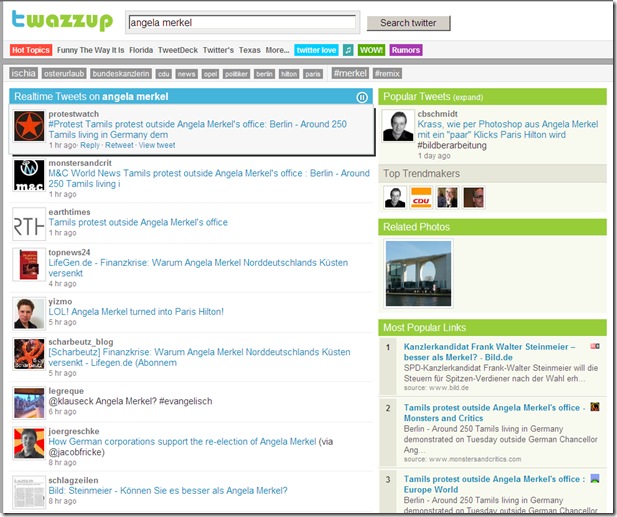The height and width of the screenshot is (517, 617).
Task: Select the #merkel hashtag
Action: 350,73
